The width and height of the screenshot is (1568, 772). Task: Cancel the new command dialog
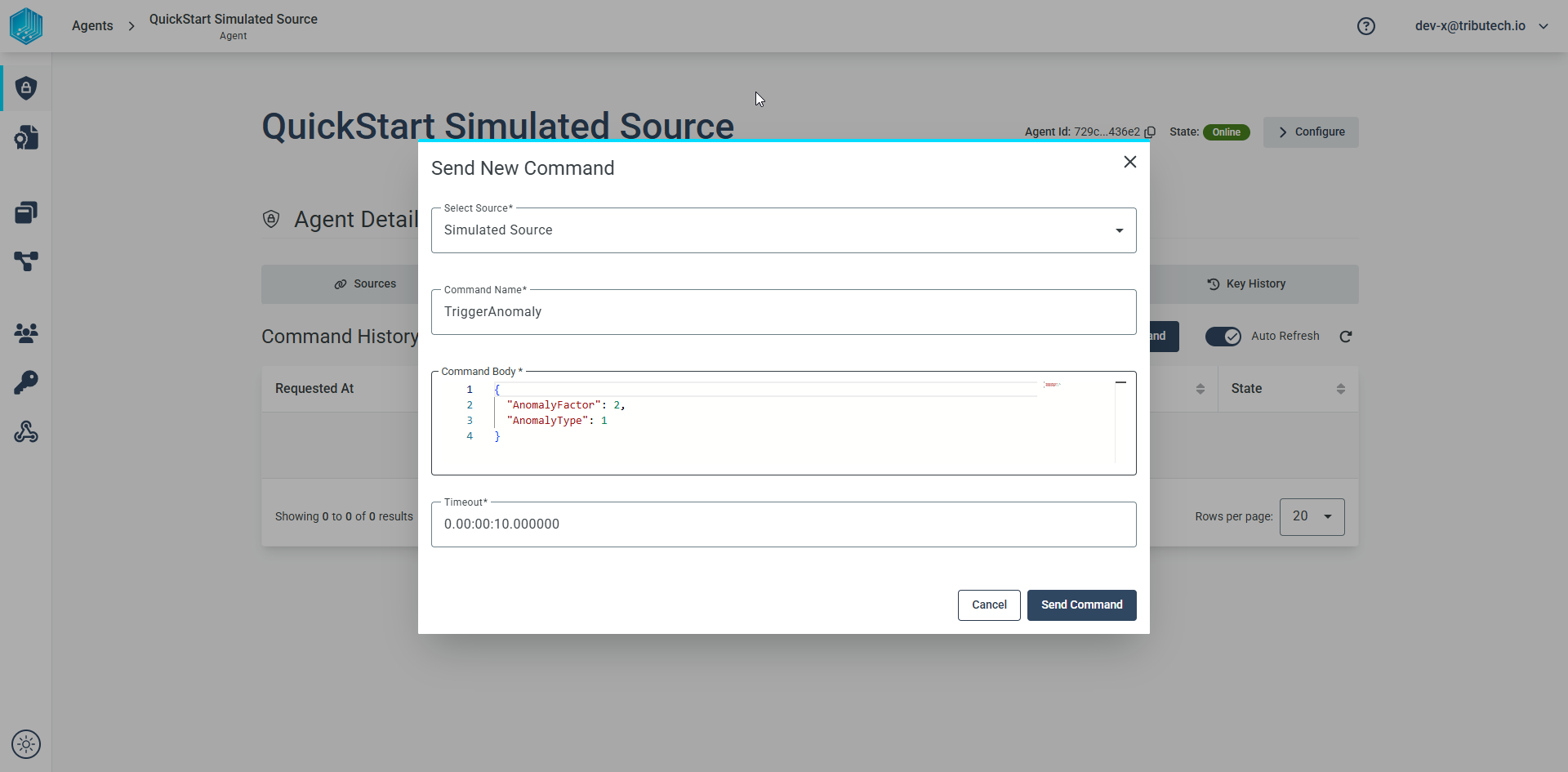pyautogui.click(x=989, y=605)
